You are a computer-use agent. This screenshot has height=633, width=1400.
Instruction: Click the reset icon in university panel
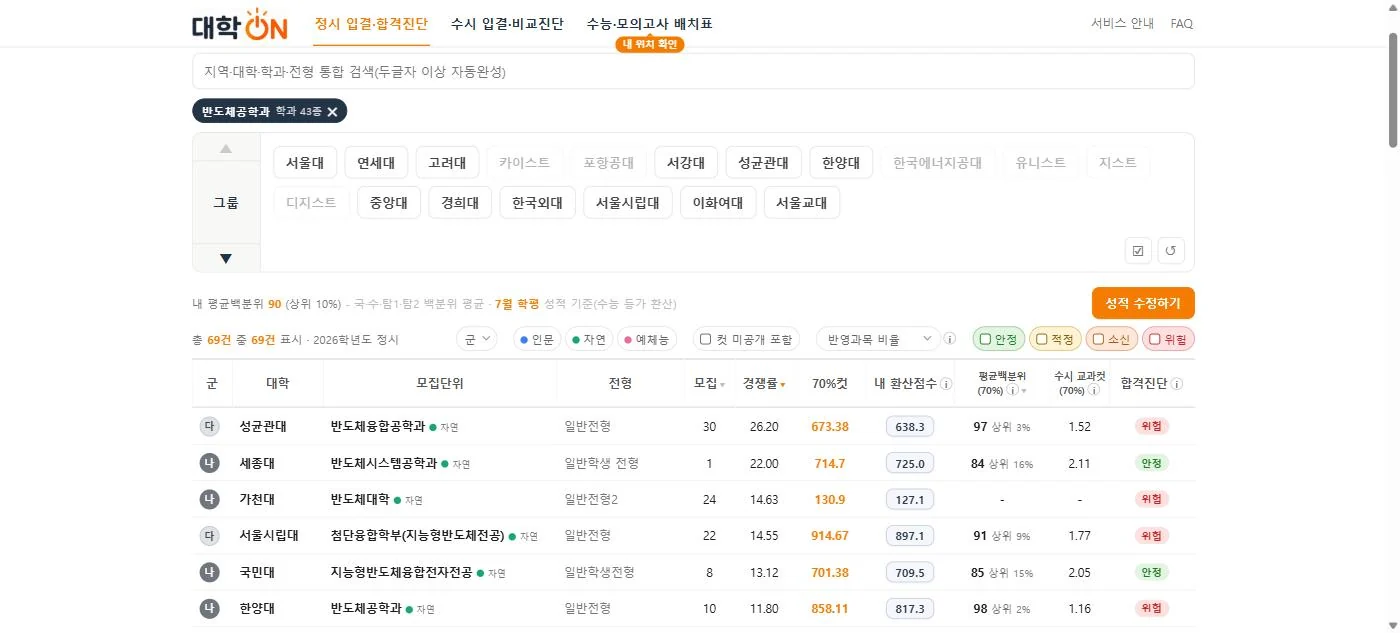click(x=1172, y=250)
